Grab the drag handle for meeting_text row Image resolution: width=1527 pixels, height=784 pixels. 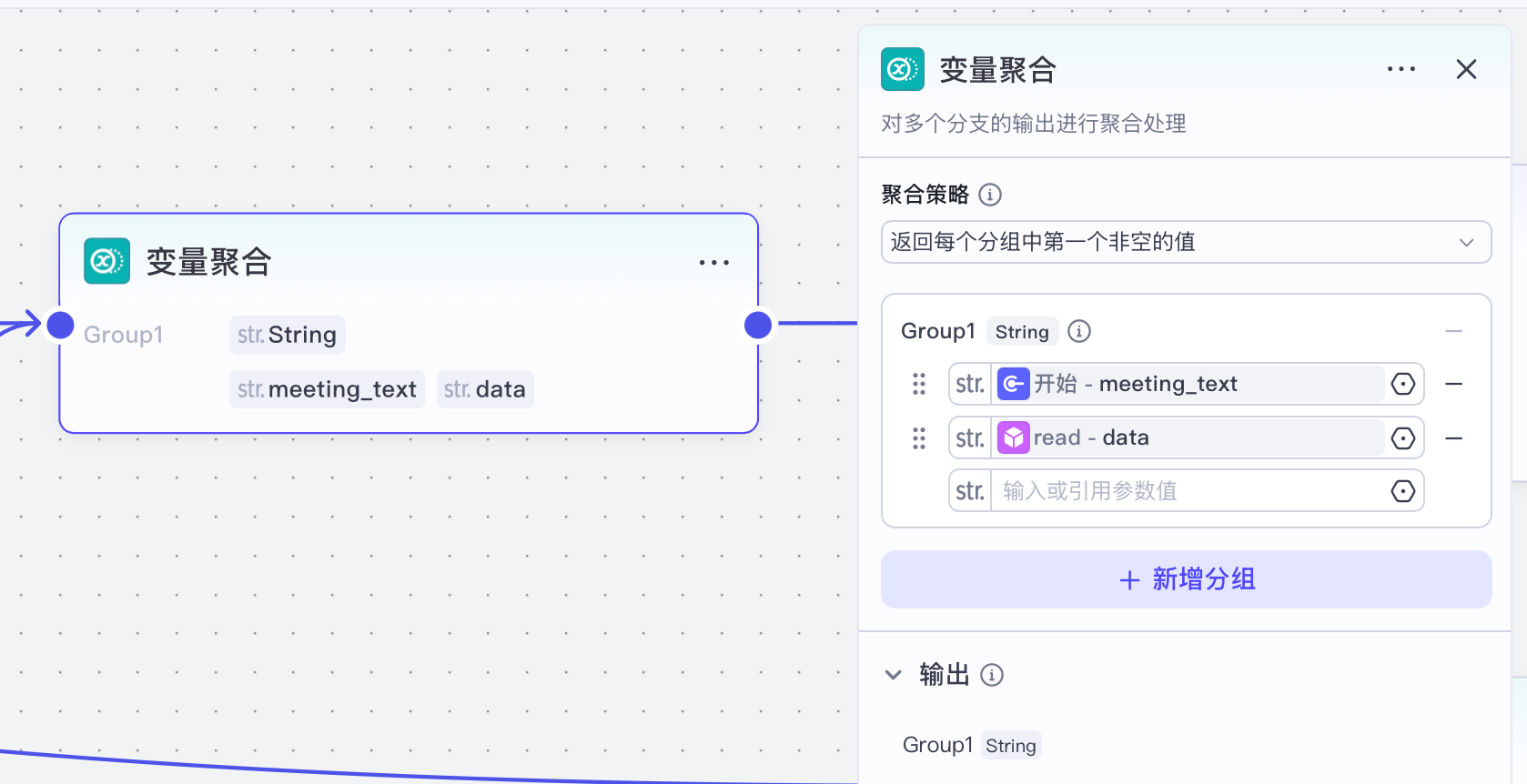pos(919,384)
